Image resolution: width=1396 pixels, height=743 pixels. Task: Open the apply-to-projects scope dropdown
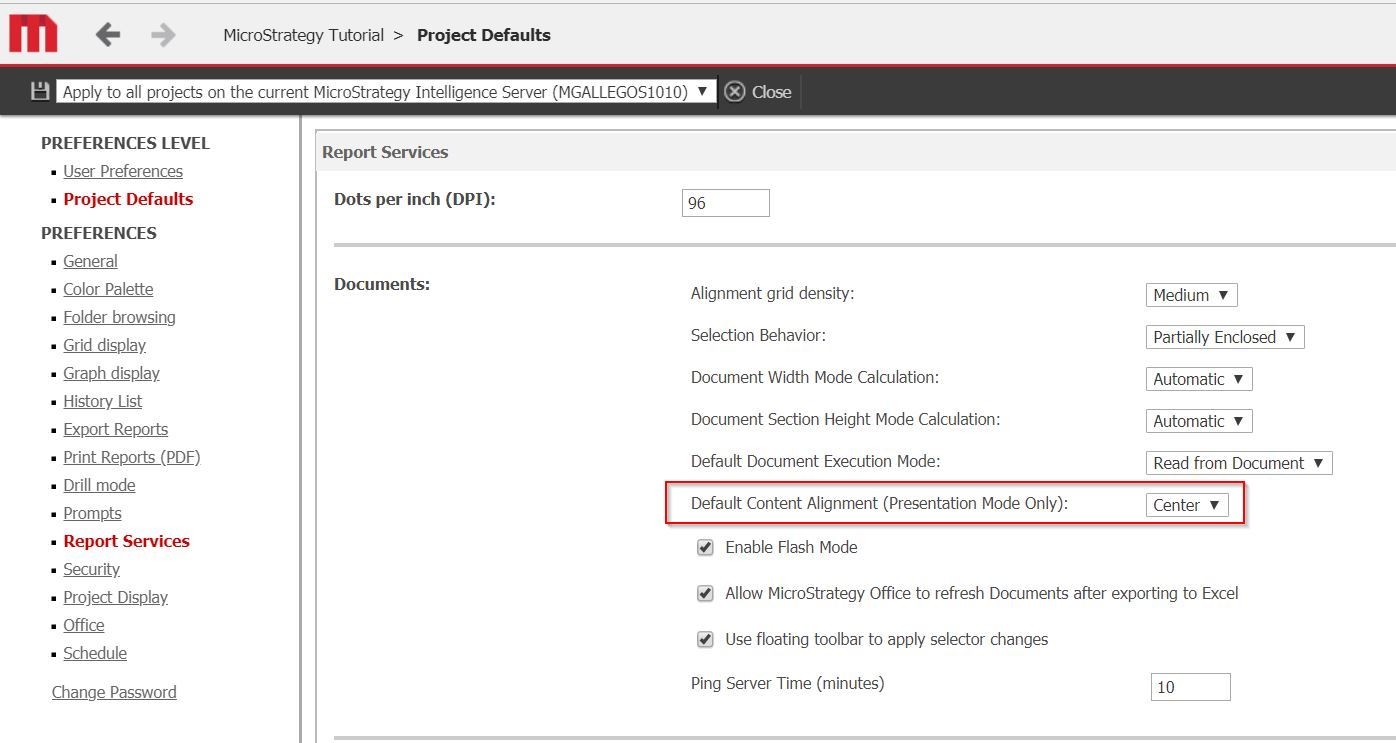coord(386,92)
